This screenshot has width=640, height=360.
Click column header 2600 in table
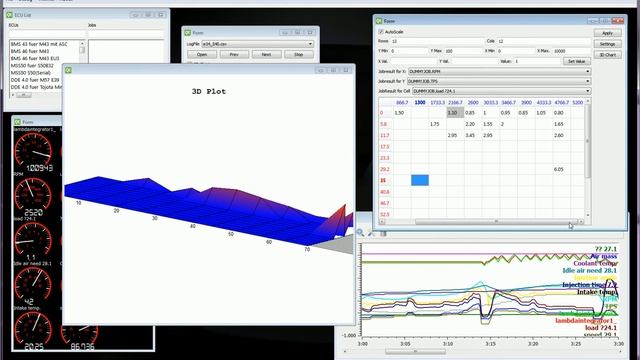click(x=473, y=102)
